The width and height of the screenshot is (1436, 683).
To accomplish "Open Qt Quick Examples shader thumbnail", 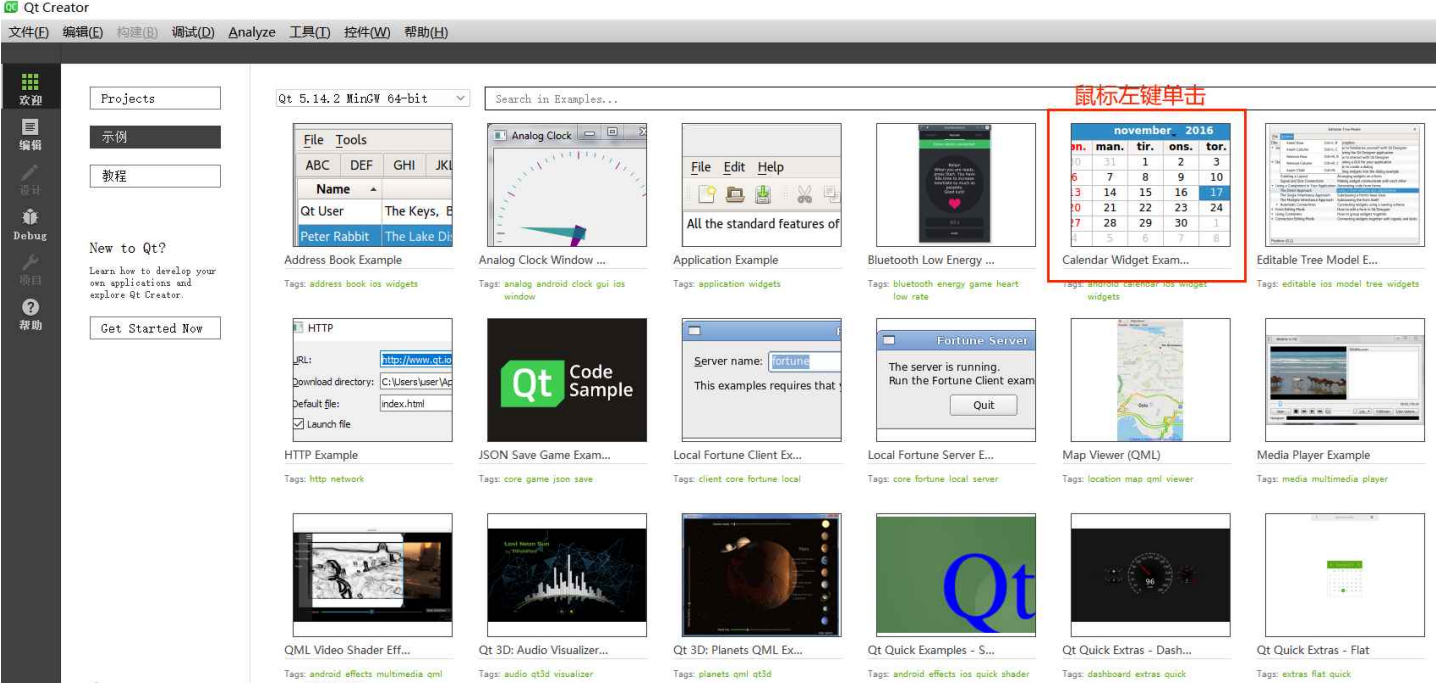I will [955, 575].
